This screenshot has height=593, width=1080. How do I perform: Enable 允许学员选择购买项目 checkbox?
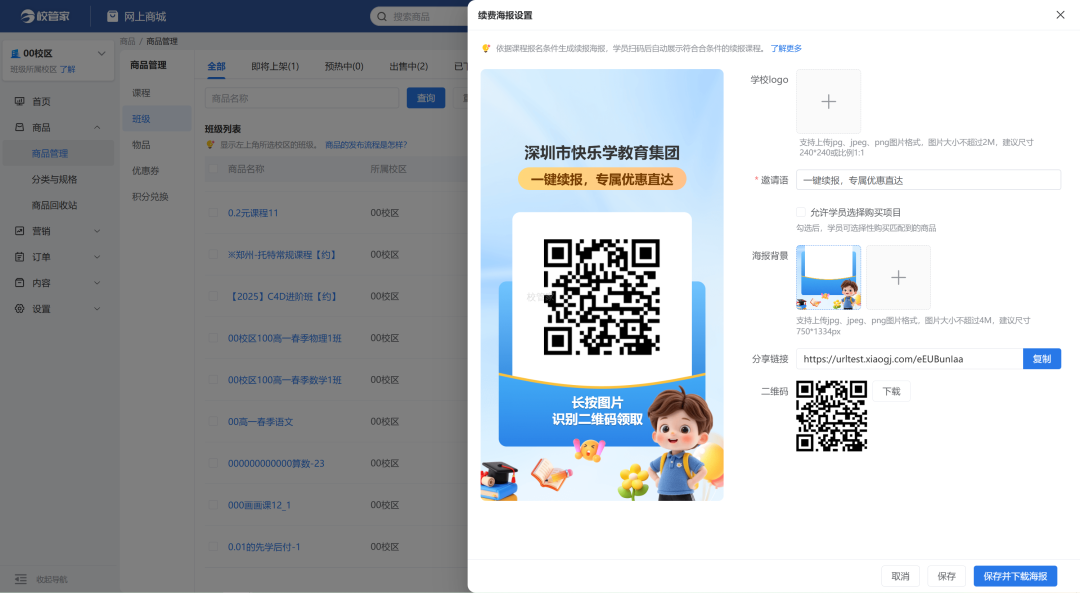click(x=800, y=212)
